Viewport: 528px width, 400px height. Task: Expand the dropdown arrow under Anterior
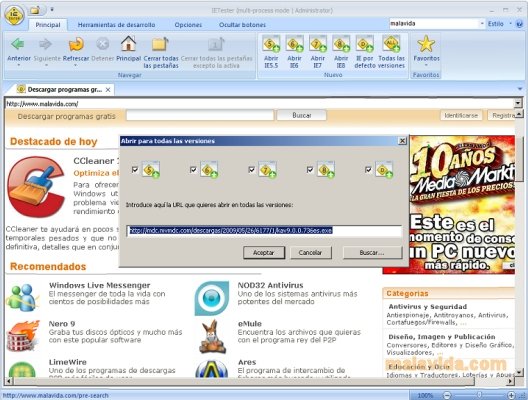pos(19,65)
